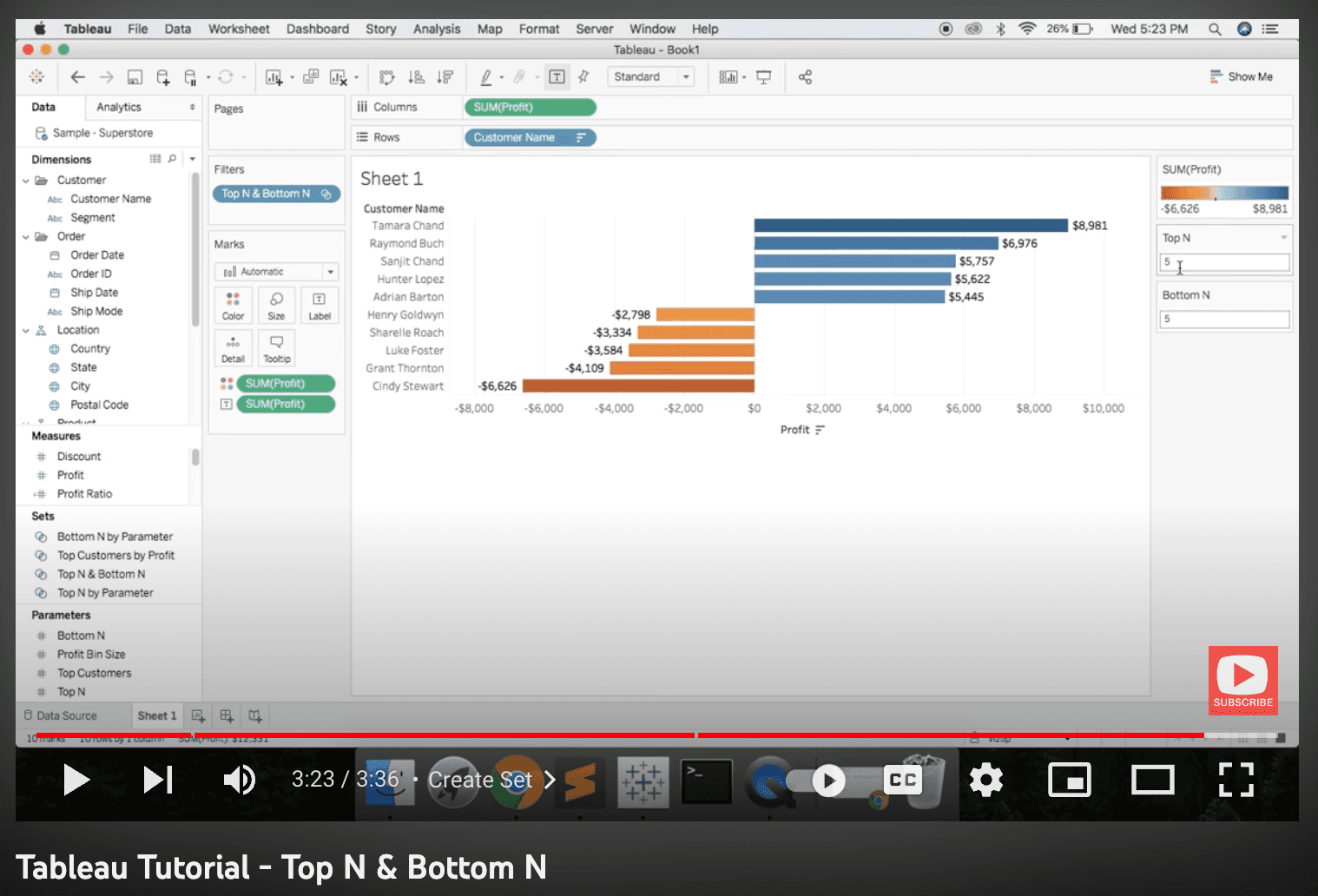
Task: Click the Highlight toolbar icon
Action: 486,77
